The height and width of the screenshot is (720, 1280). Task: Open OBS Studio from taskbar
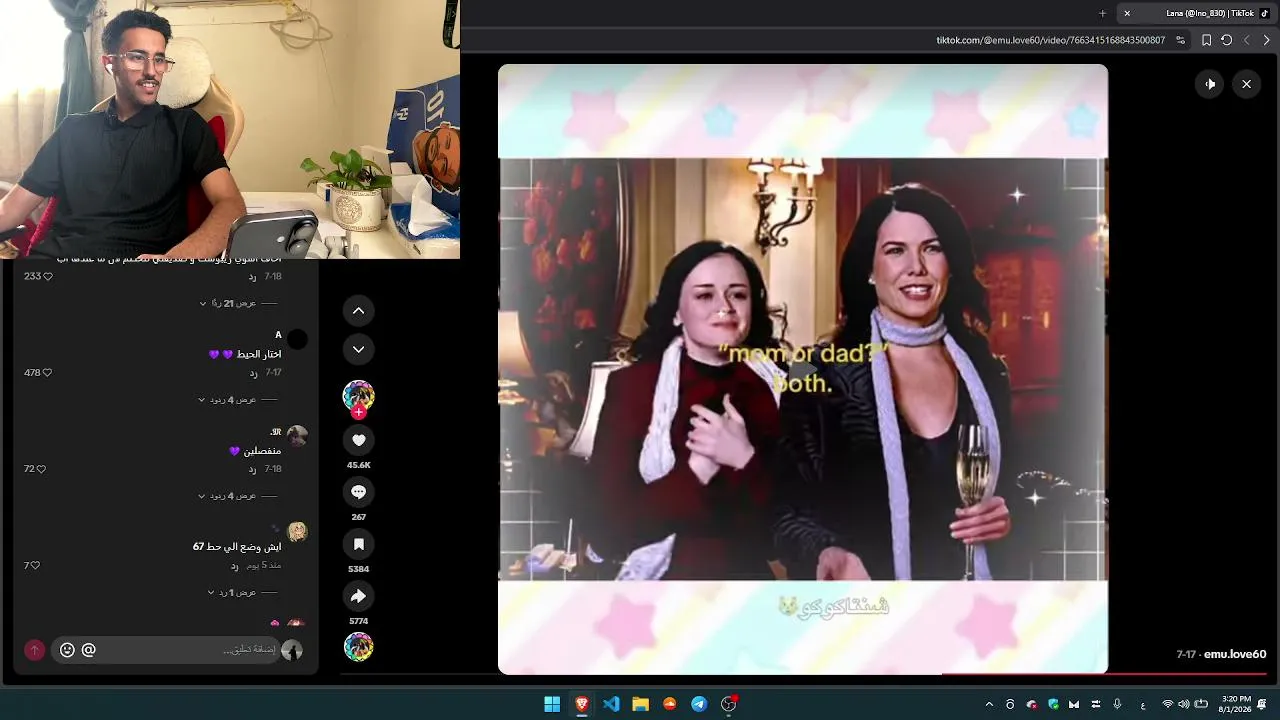coord(729,704)
